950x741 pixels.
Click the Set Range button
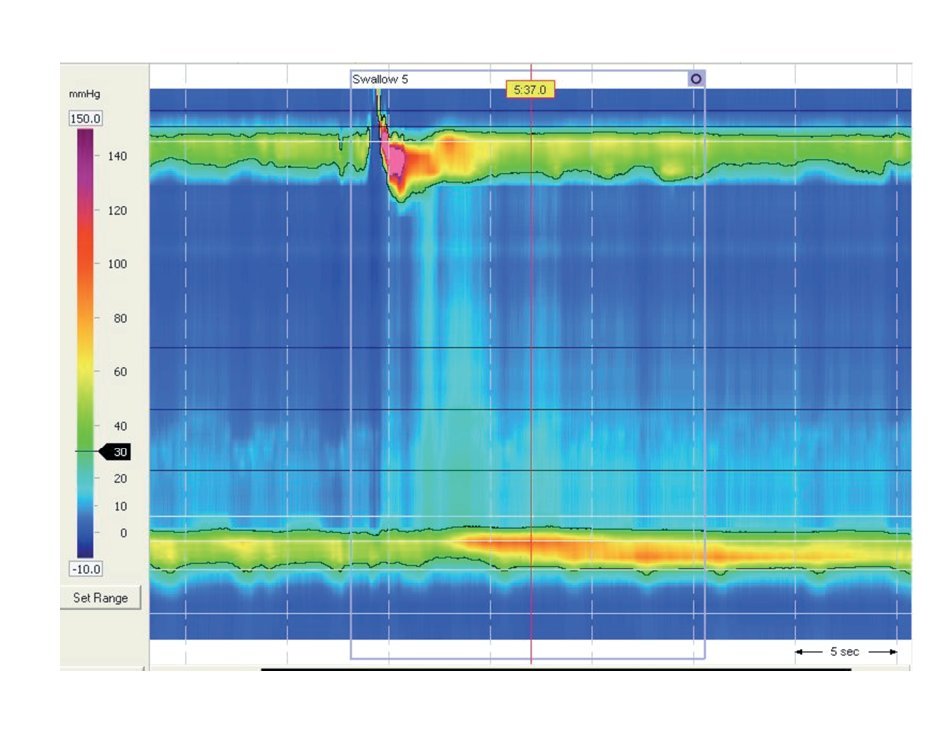pyautogui.click(x=101, y=598)
